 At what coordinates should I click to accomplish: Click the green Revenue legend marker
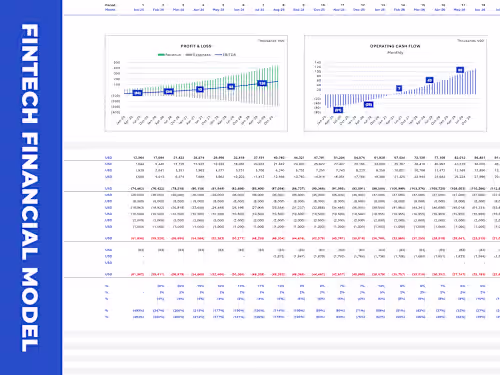coord(161,55)
